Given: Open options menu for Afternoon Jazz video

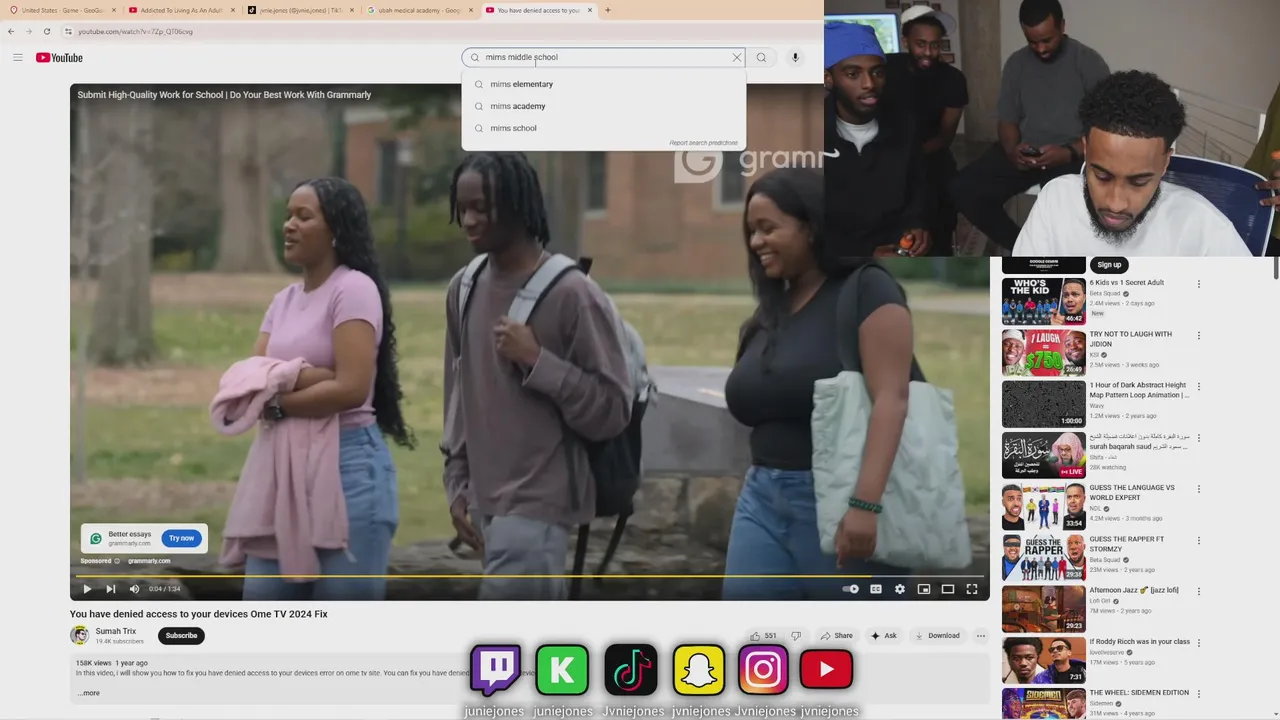Looking at the screenshot, I should [x=1199, y=592].
